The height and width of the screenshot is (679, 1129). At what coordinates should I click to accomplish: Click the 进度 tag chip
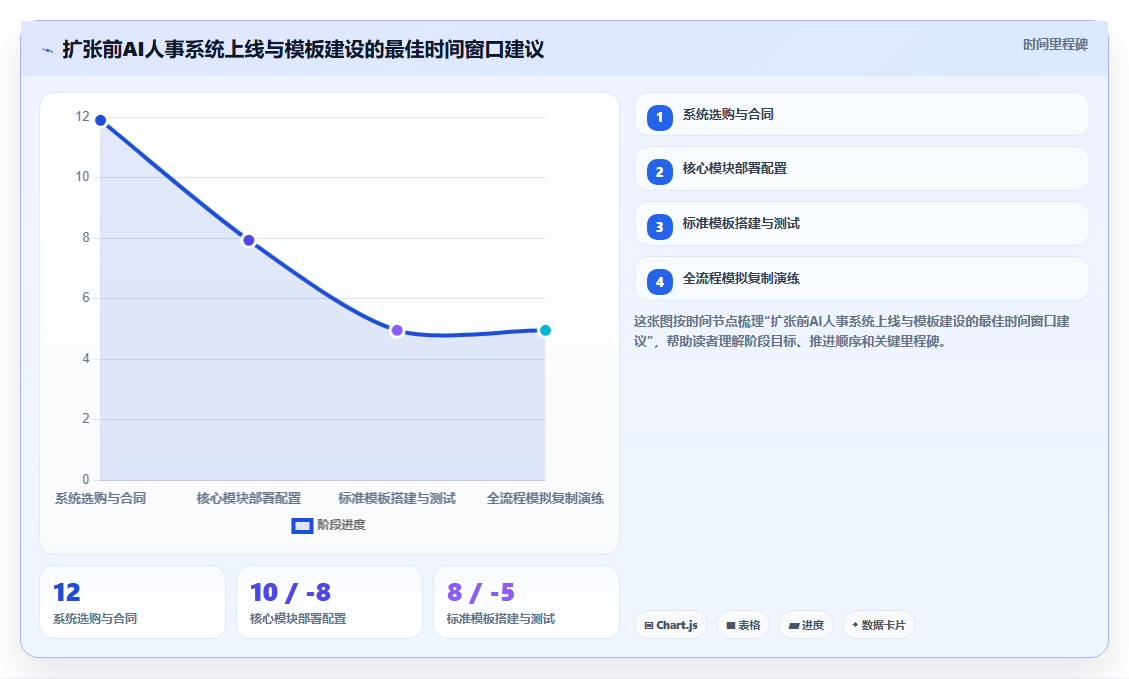[x=806, y=625]
